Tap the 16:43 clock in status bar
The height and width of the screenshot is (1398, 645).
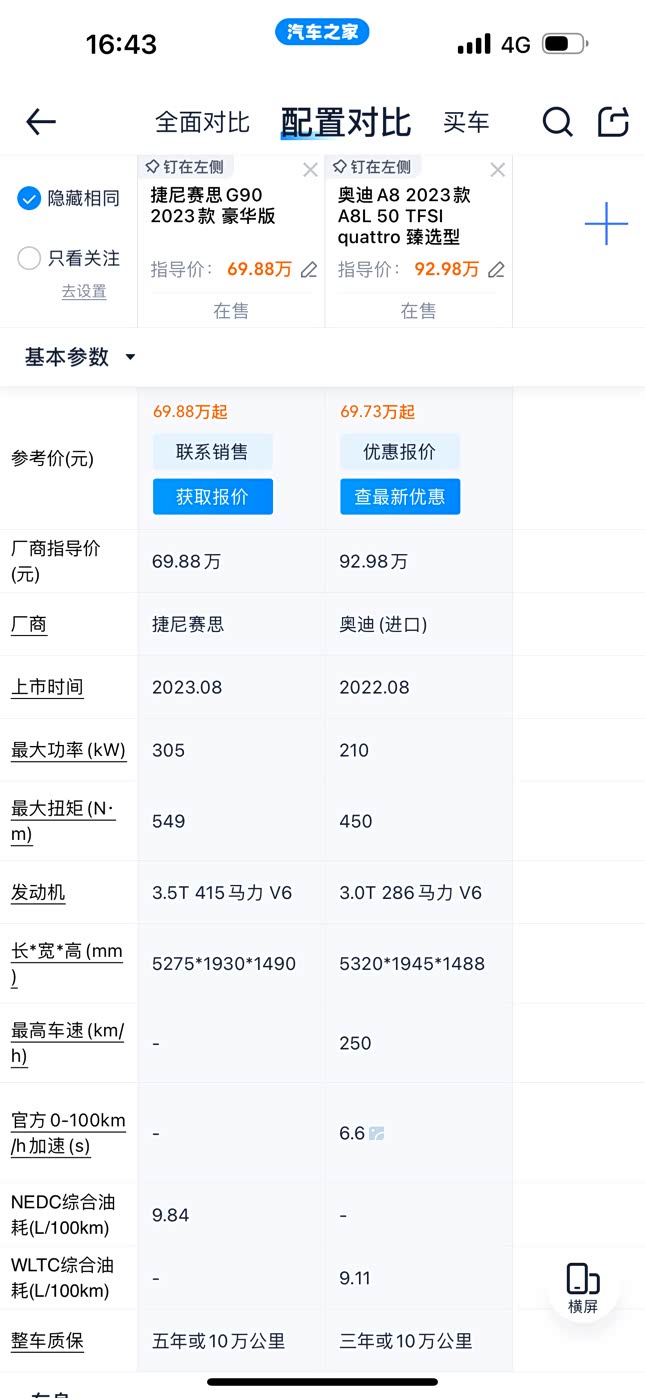121,44
